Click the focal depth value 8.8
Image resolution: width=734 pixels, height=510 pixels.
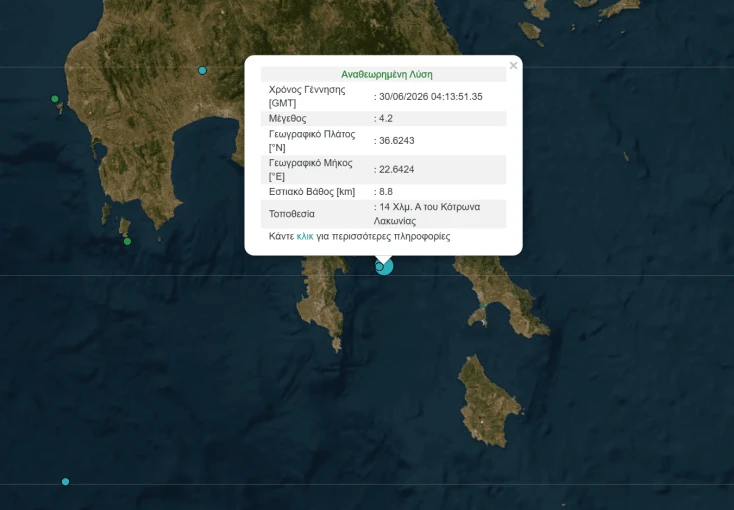click(x=386, y=192)
